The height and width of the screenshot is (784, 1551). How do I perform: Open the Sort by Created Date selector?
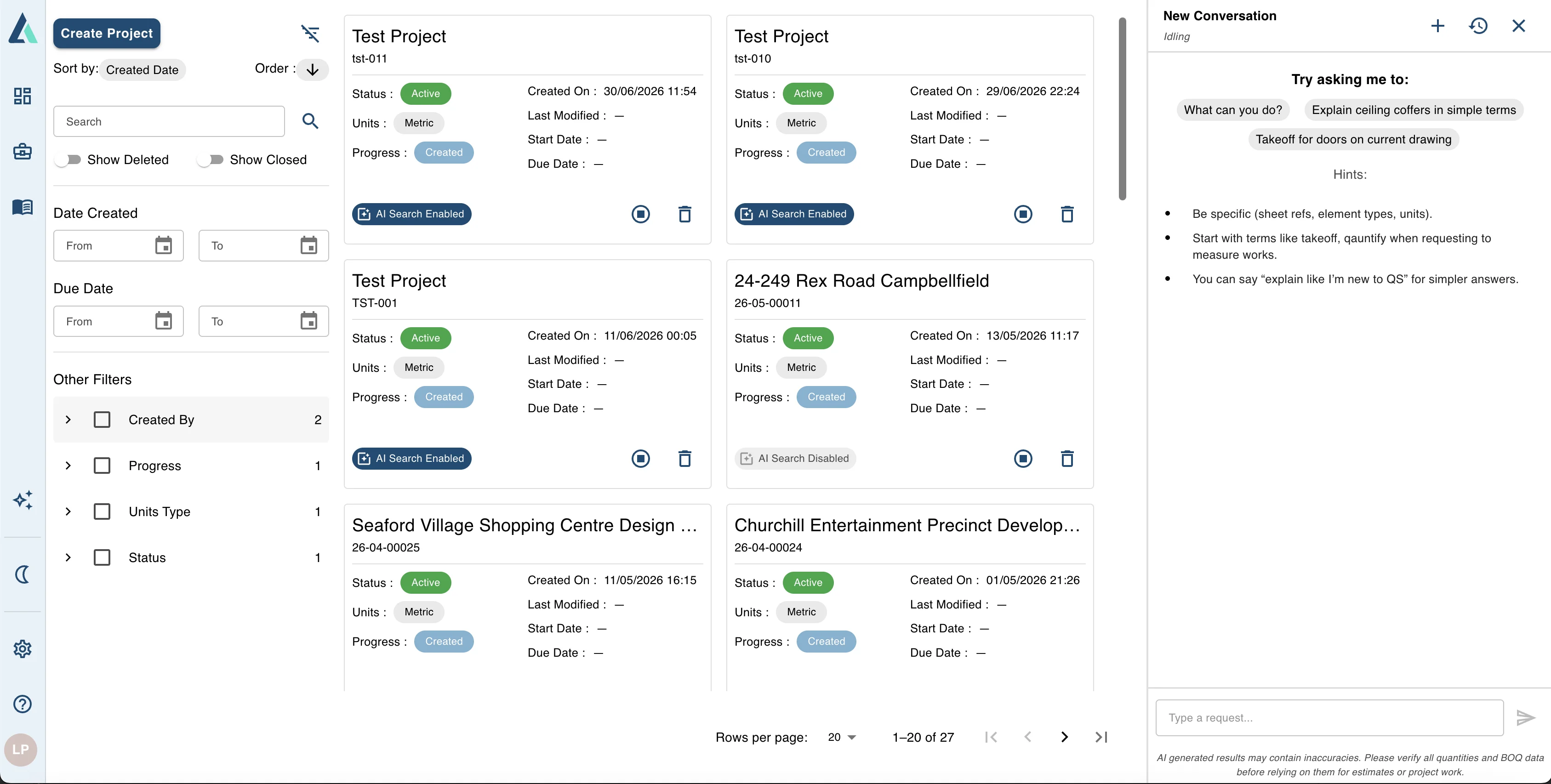coord(142,70)
